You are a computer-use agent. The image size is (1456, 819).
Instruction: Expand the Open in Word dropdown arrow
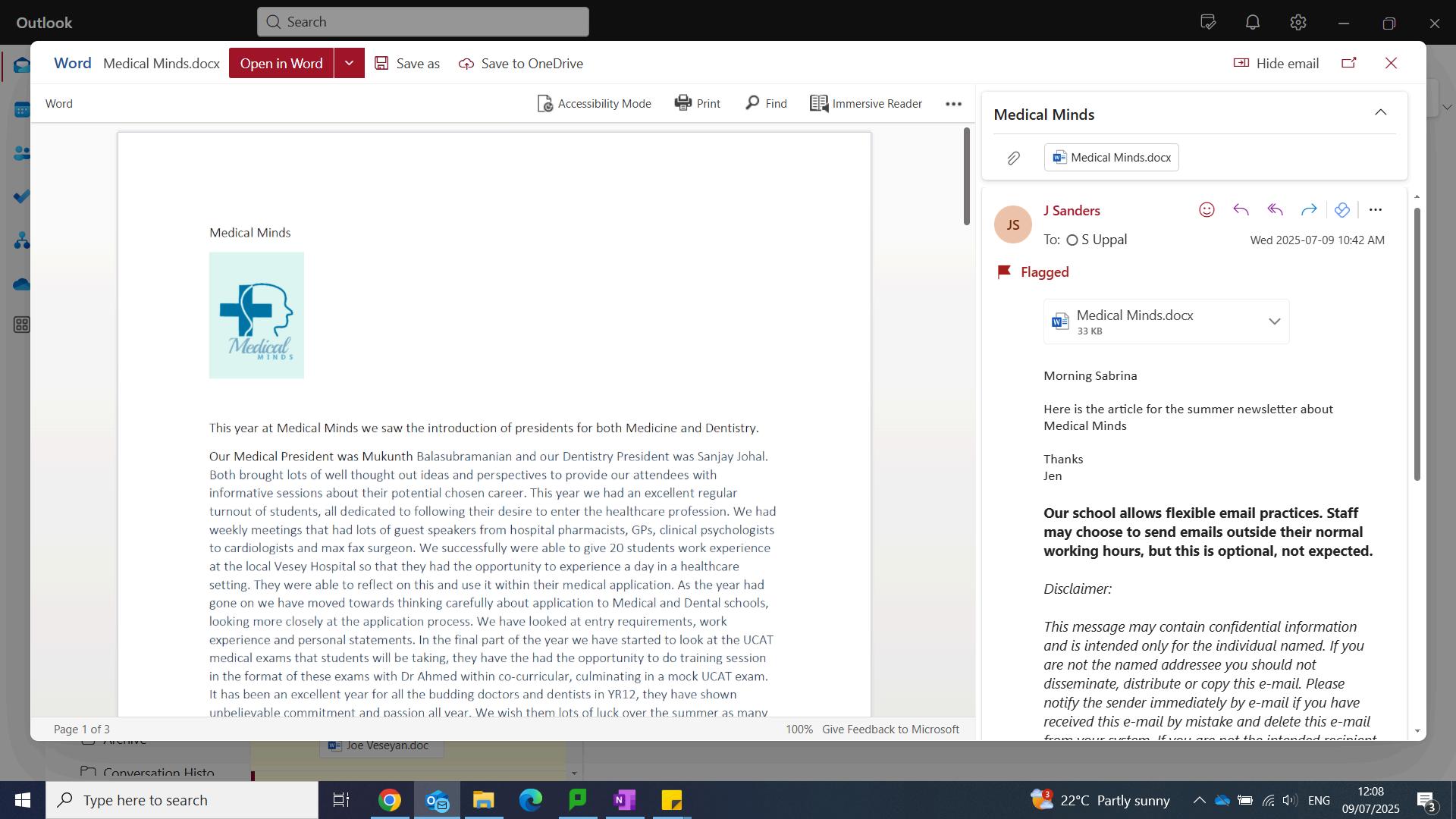(349, 63)
